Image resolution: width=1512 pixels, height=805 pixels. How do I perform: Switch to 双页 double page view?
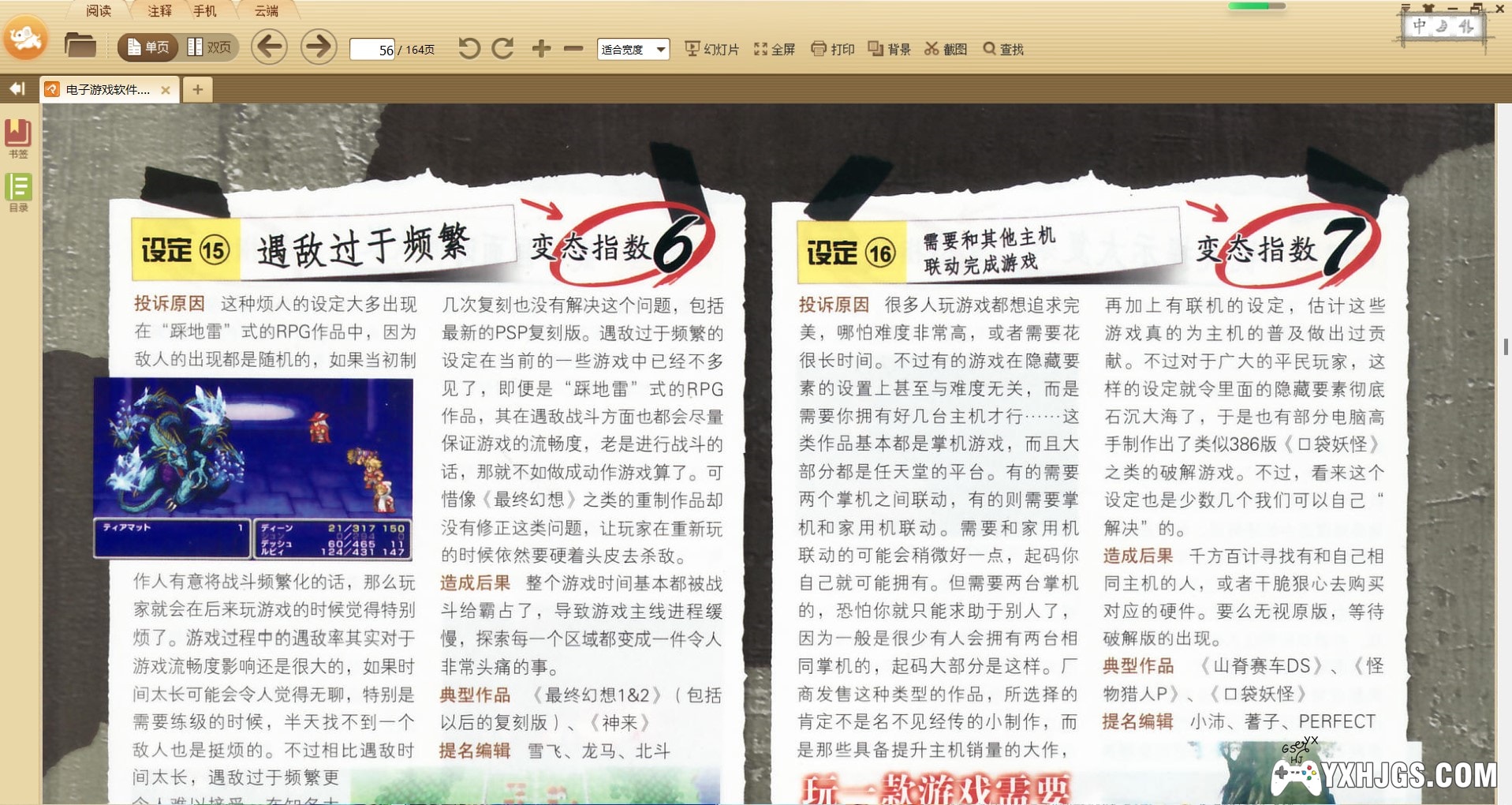pyautogui.click(x=210, y=47)
